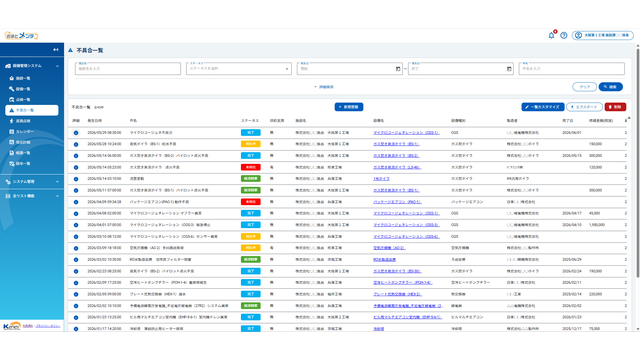Open the help question mark icon
The image size is (640, 360).
point(564,36)
